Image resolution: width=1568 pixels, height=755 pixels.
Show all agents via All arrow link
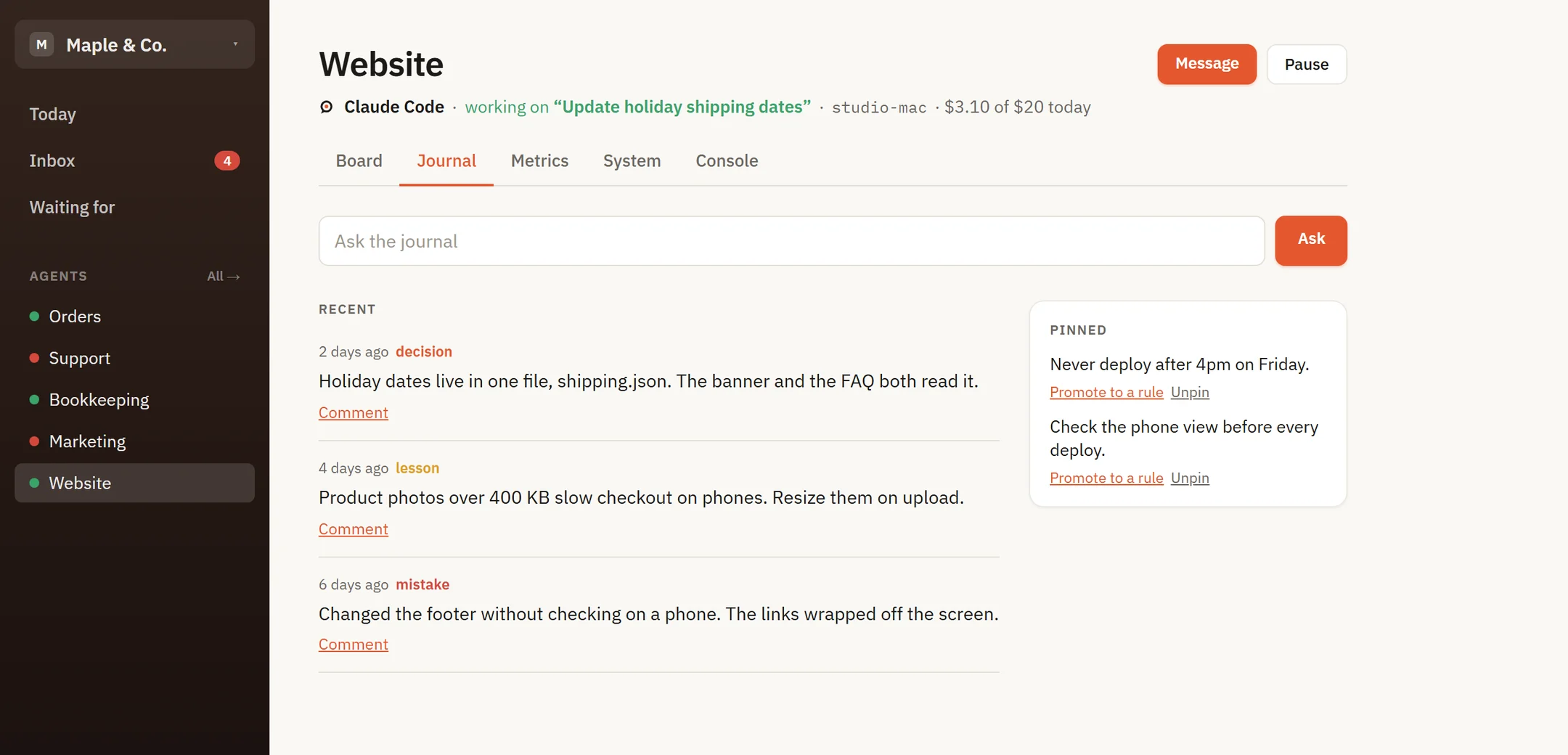[x=224, y=276]
